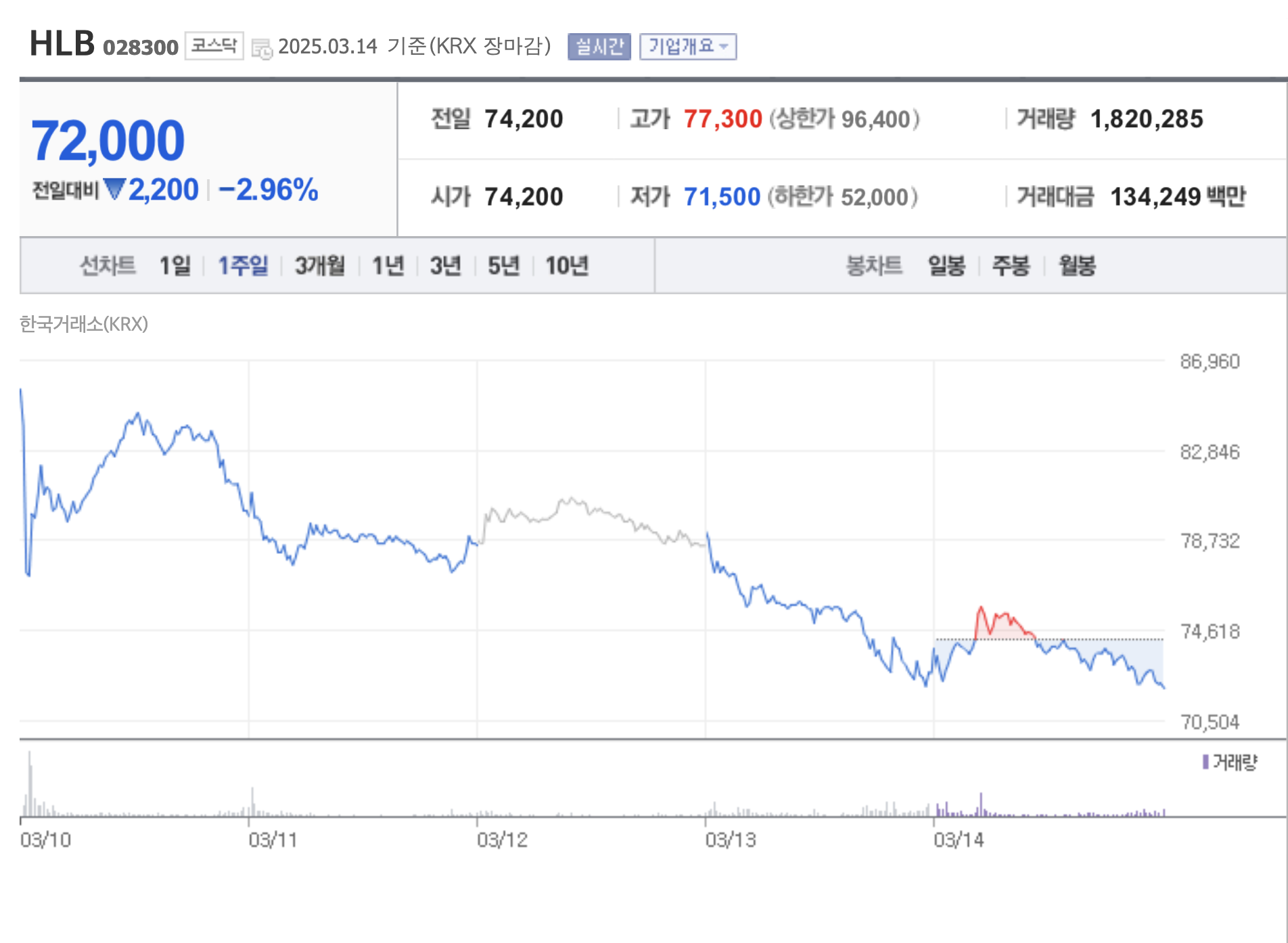Click the calendar clock icon beside the date
The height and width of the screenshot is (943, 1288).
pyautogui.click(x=262, y=49)
